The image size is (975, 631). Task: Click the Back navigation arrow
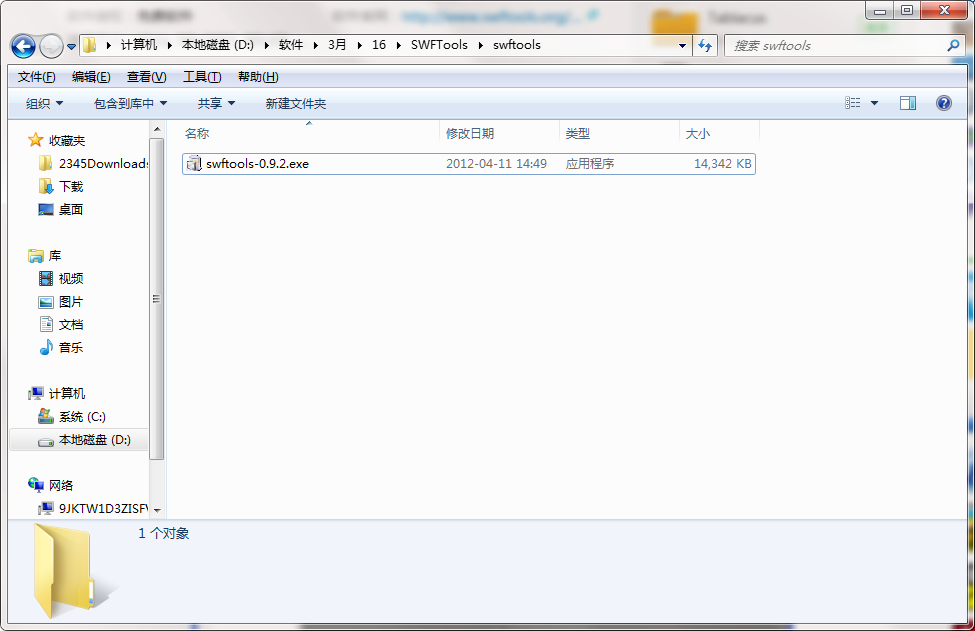click(x=22, y=46)
